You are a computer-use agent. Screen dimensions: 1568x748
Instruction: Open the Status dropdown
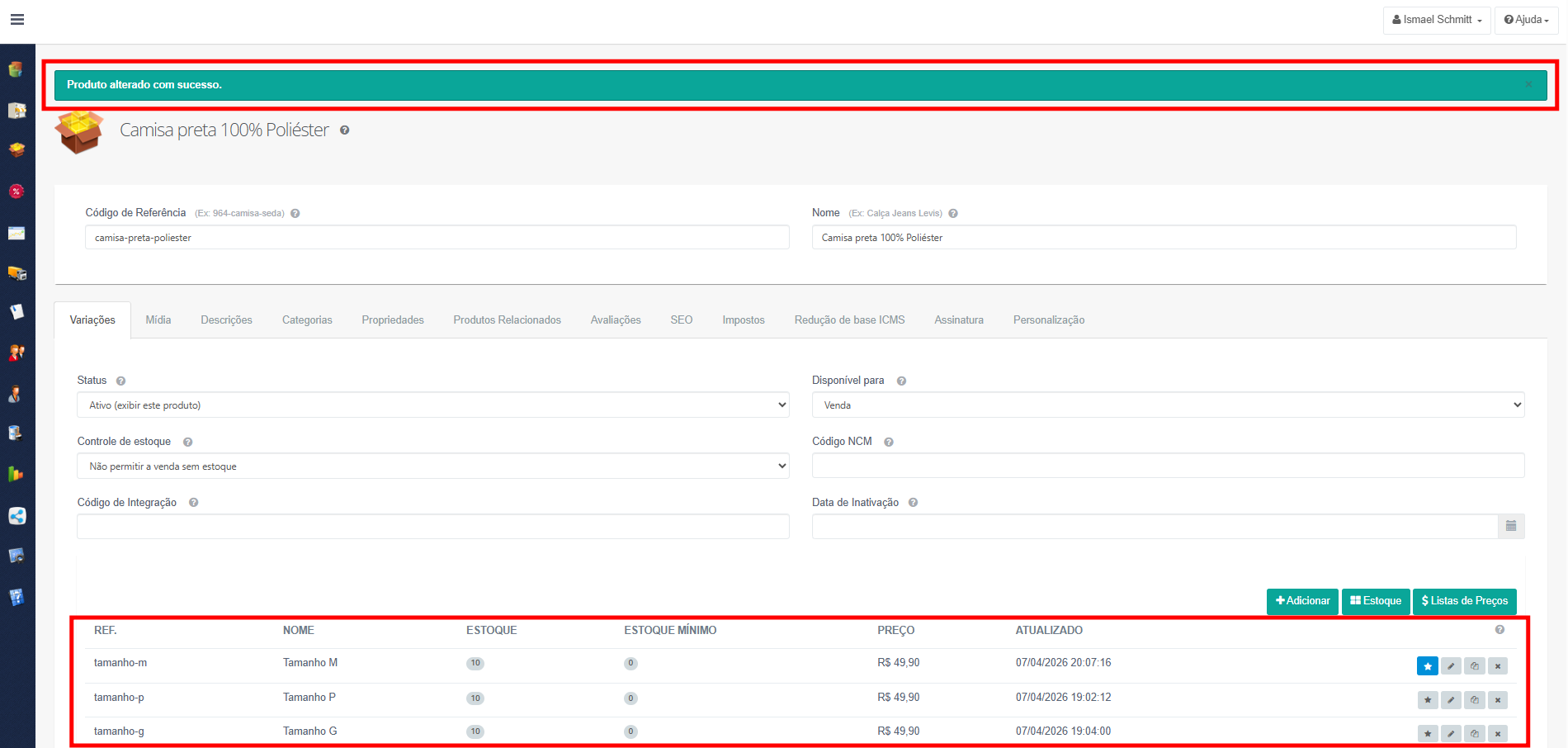point(432,405)
